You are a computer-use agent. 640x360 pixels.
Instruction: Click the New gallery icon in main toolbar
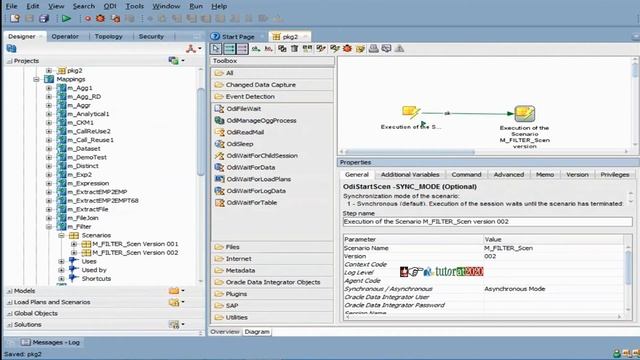click(x=15, y=18)
